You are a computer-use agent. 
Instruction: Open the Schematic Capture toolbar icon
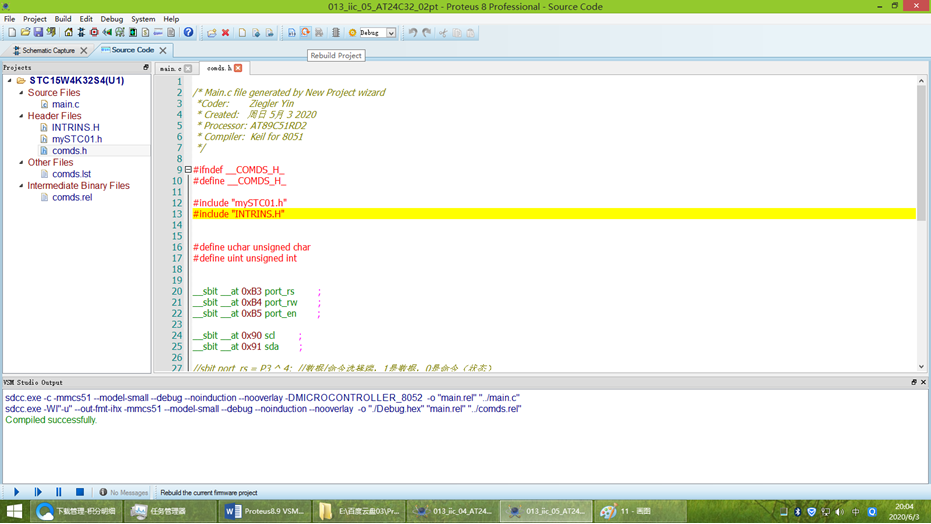tap(81, 33)
